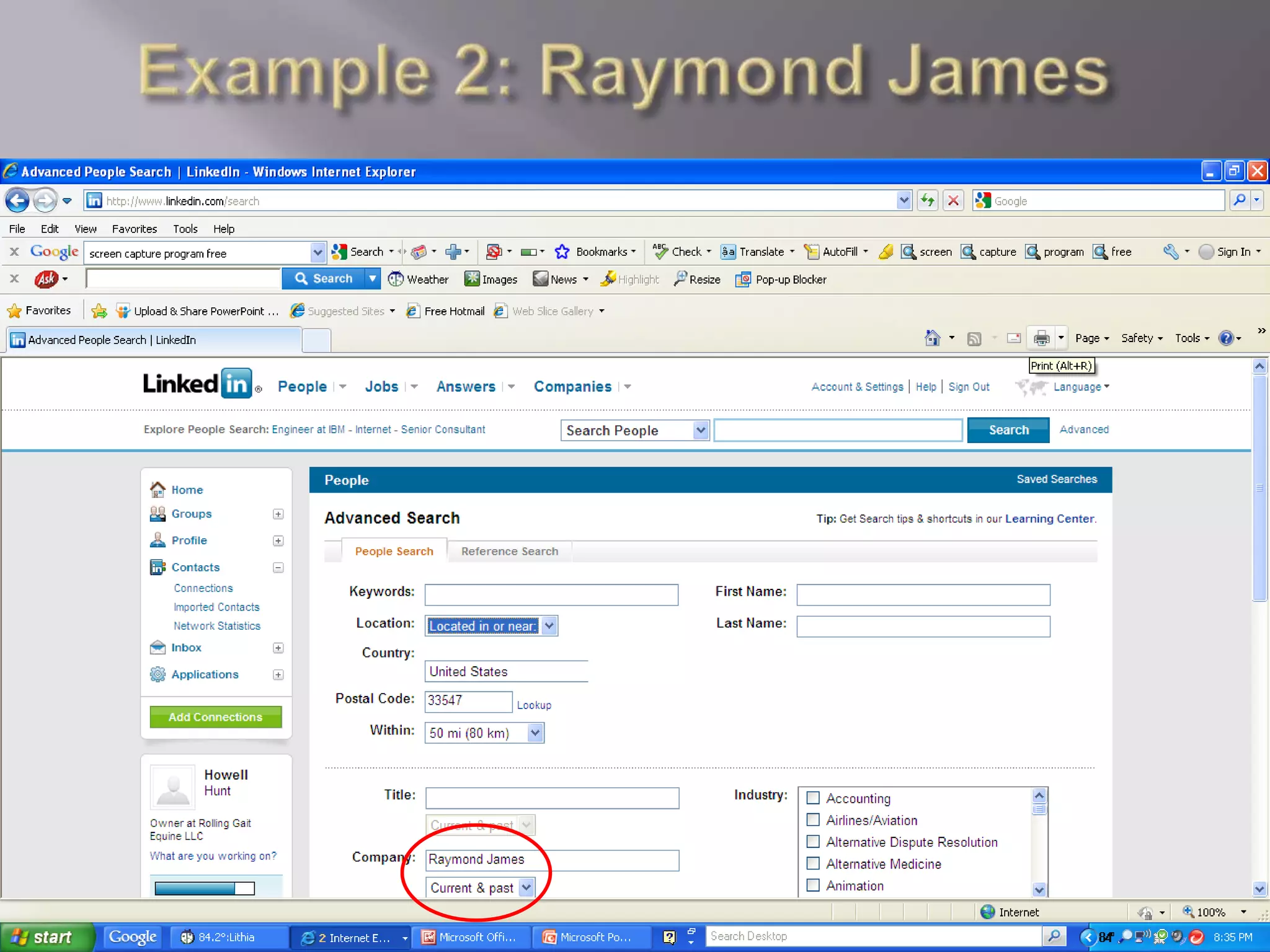Click the News toolbar icon
The image size is (1270, 952).
click(x=541, y=279)
